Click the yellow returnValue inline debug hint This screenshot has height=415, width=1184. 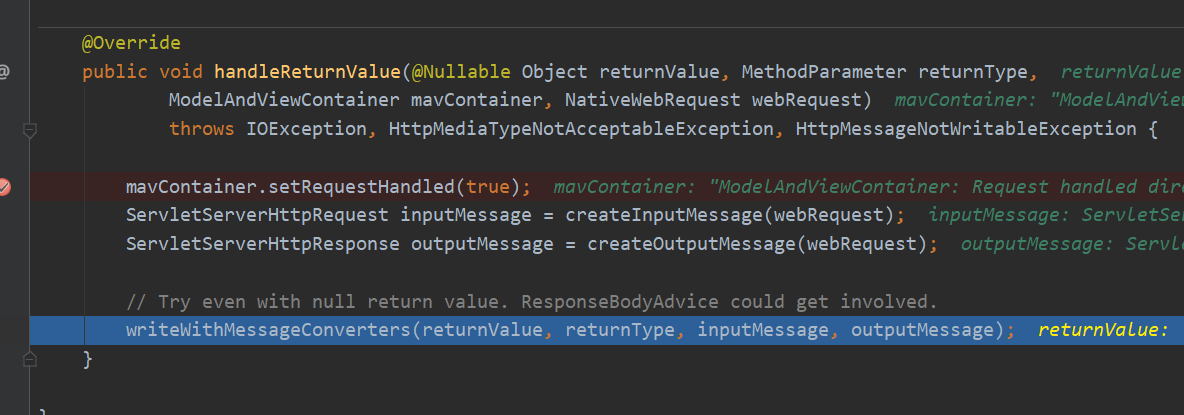[1102, 330]
